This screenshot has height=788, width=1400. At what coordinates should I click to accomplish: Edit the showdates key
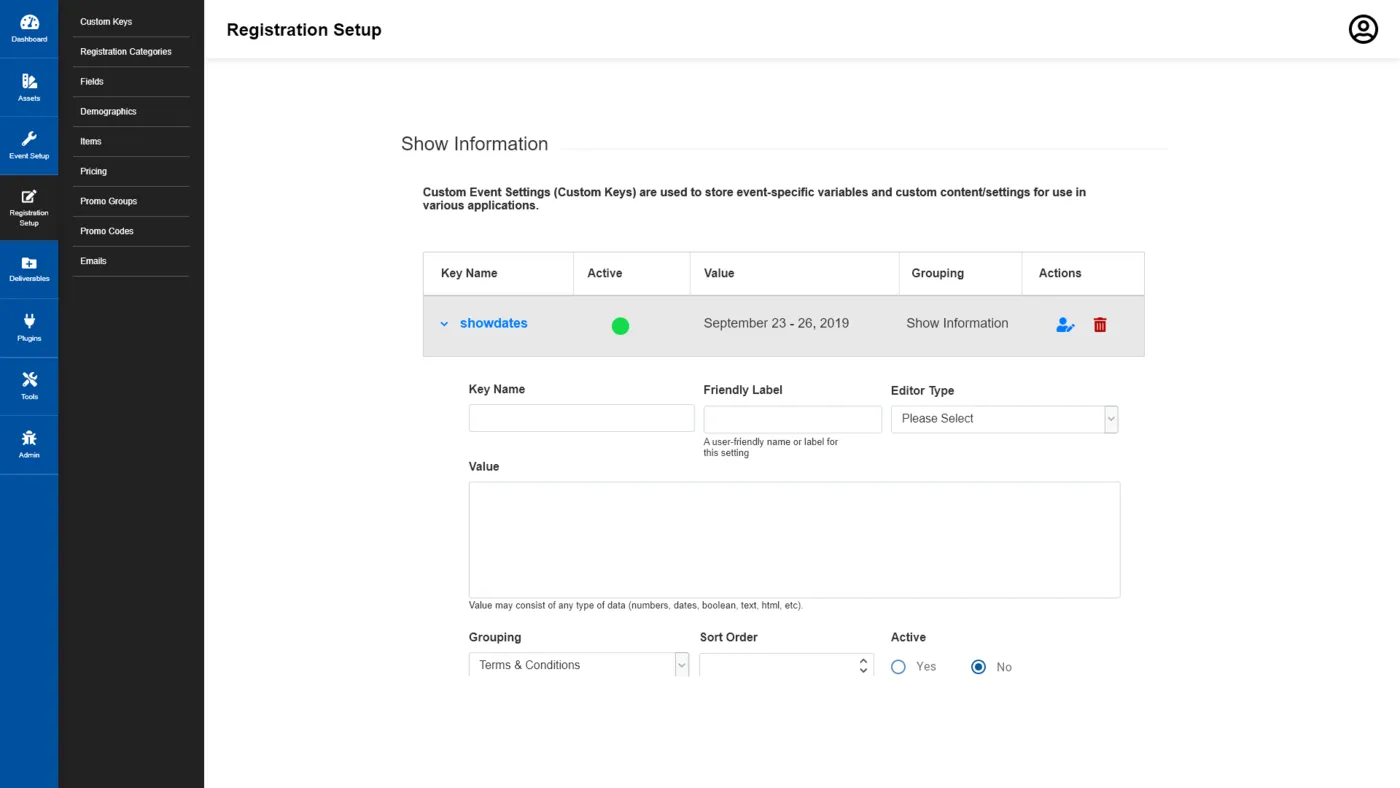pyautogui.click(x=1065, y=325)
